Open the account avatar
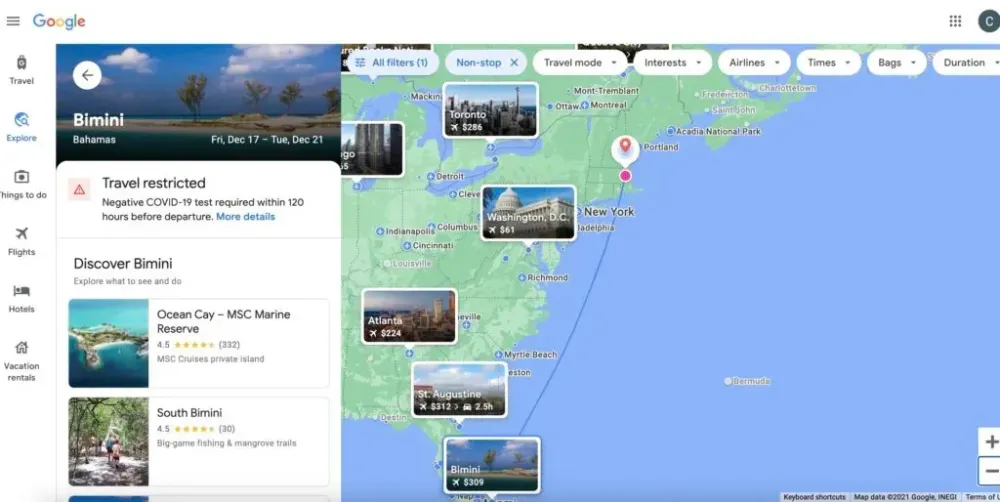 (989, 21)
